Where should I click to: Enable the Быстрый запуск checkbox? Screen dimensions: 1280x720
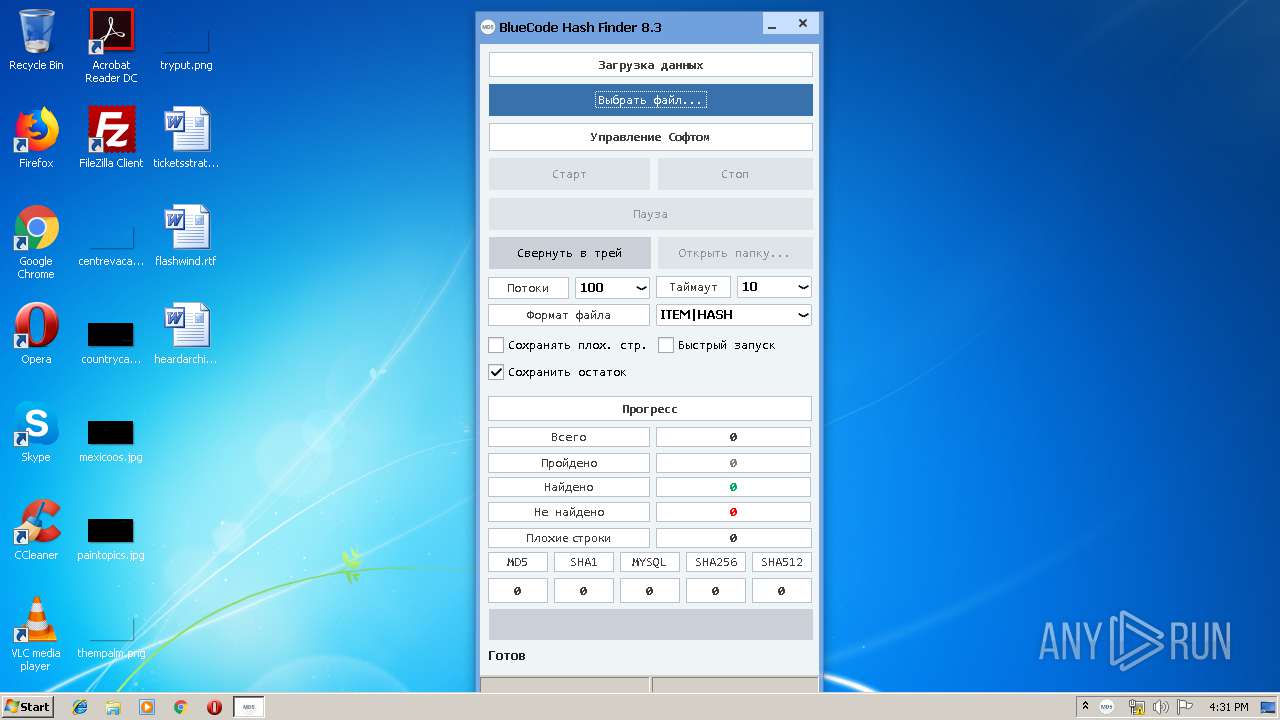[x=666, y=345]
